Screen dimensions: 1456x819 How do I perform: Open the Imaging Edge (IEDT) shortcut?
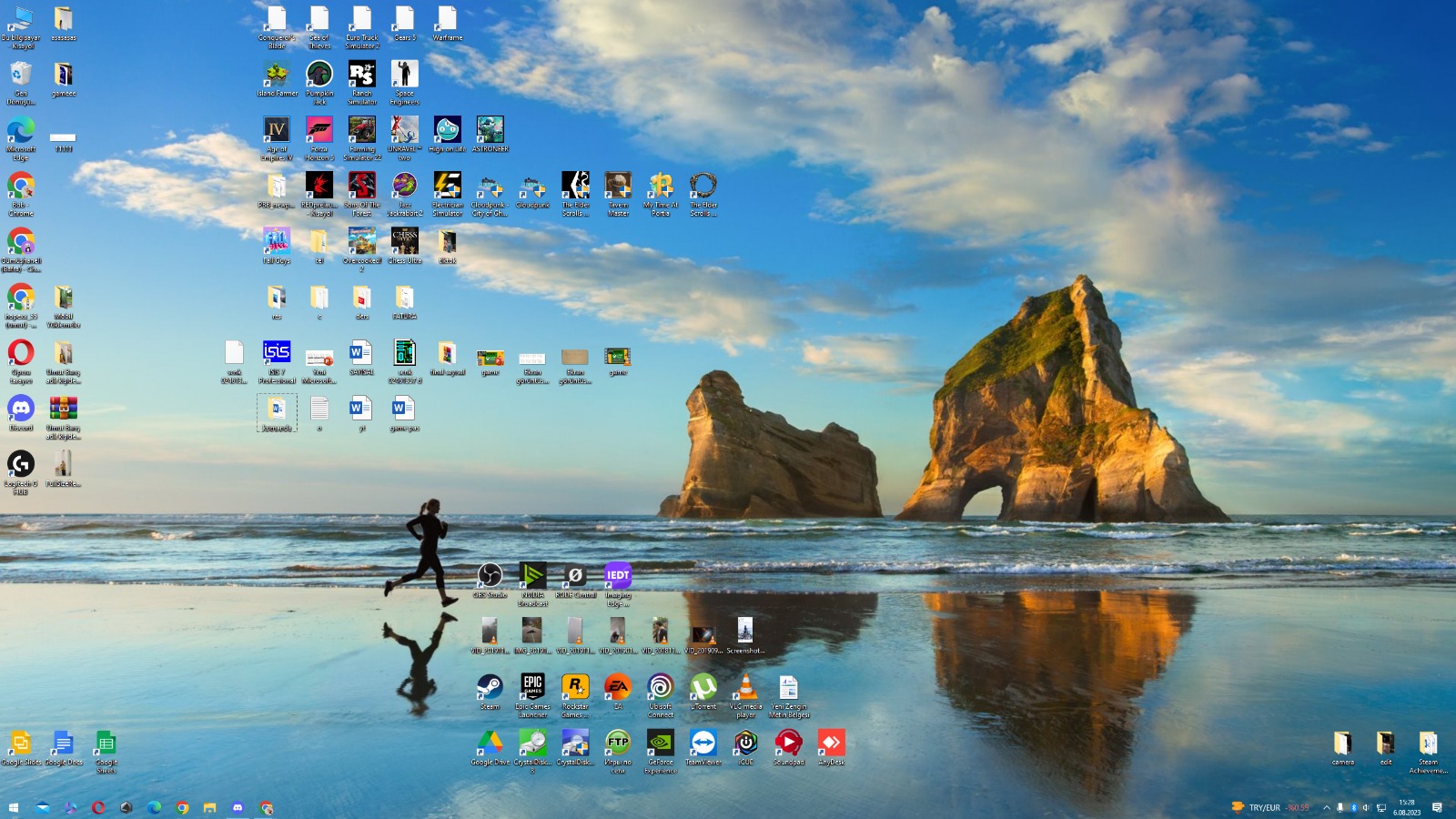(x=618, y=583)
